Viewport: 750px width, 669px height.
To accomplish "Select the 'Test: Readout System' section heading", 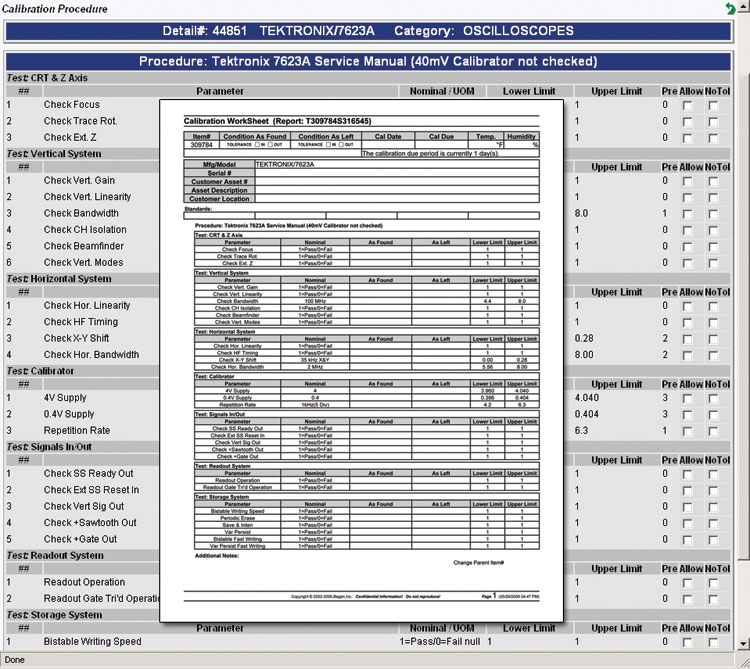I will [55, 555].
